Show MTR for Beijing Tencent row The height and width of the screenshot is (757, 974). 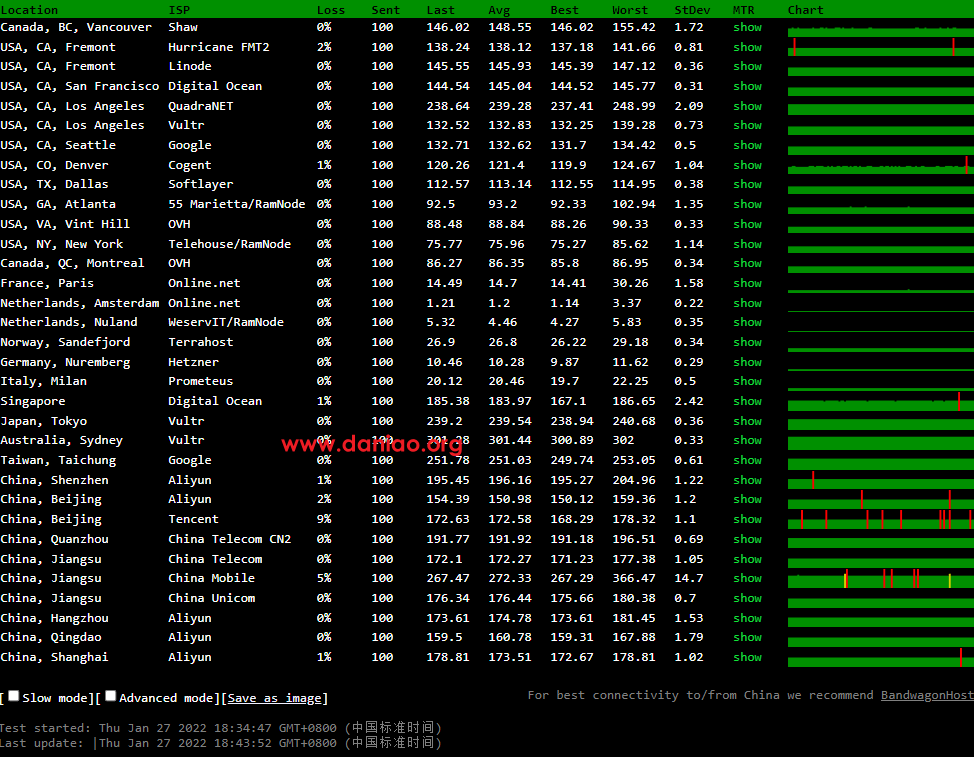coord(747,519)
